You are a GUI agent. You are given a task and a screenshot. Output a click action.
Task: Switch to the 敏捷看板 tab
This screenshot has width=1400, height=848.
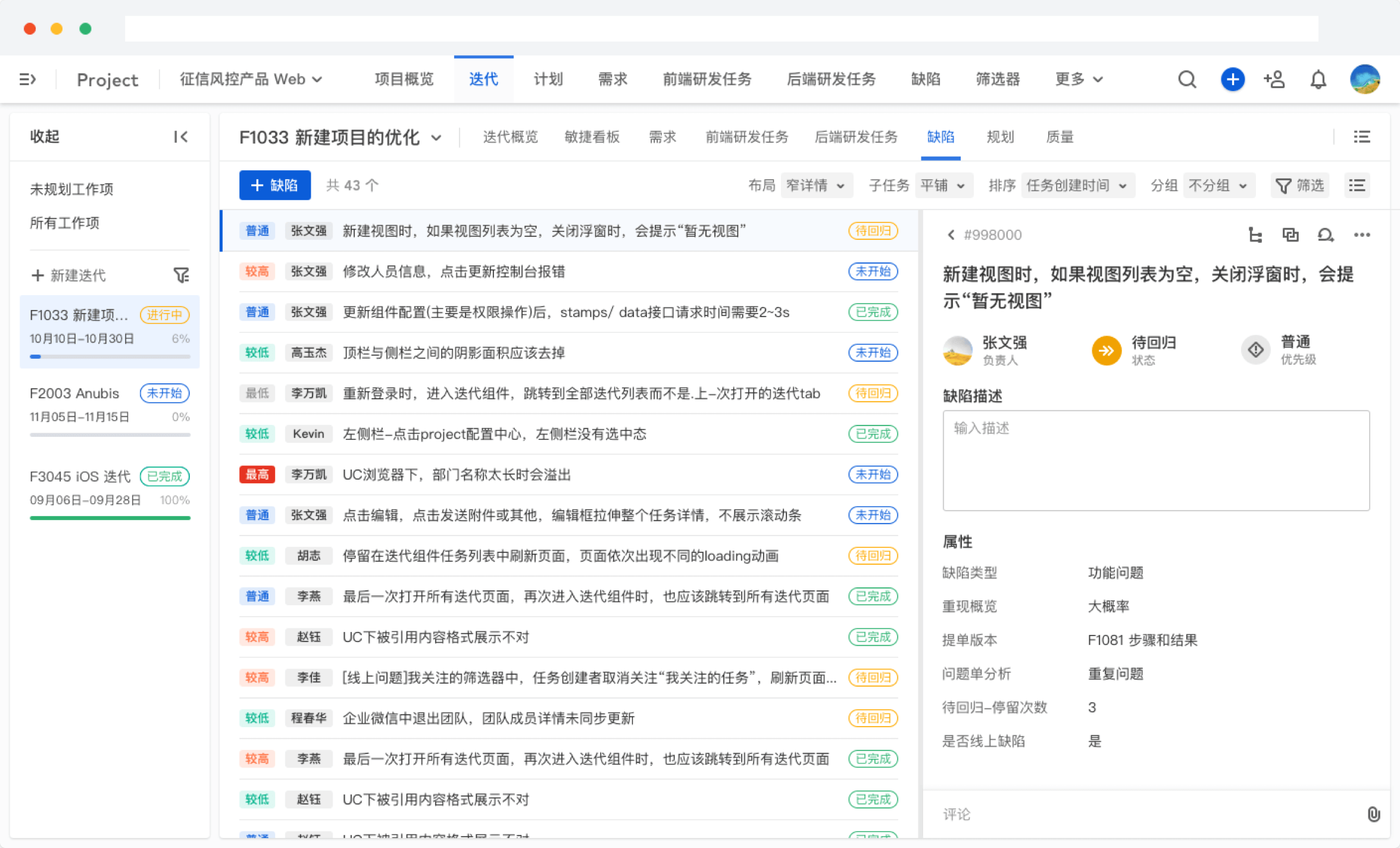click(x=592, y=137)
